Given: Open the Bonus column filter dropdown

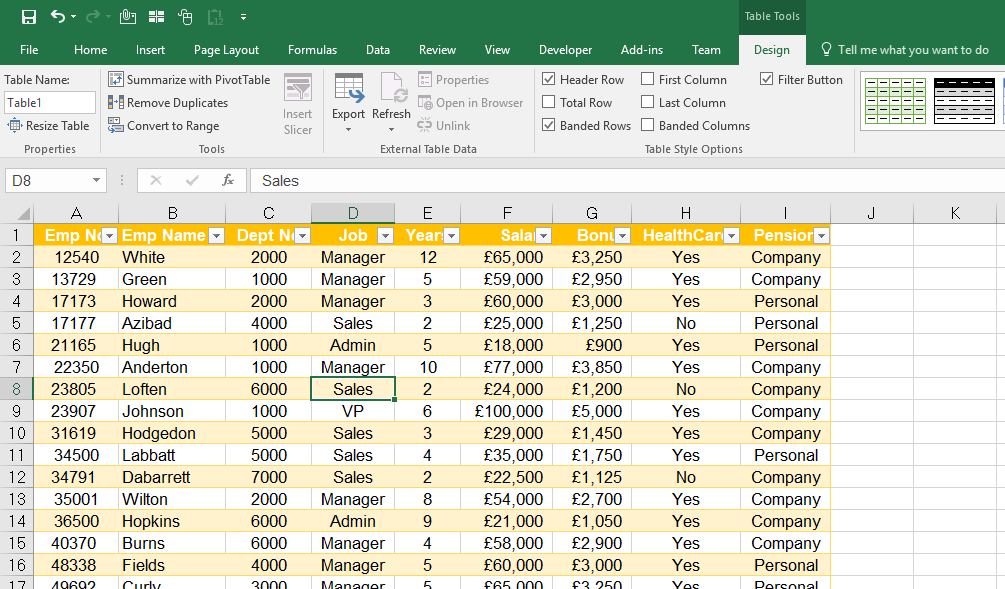Looking at the screenshot, I should point(622,236).
